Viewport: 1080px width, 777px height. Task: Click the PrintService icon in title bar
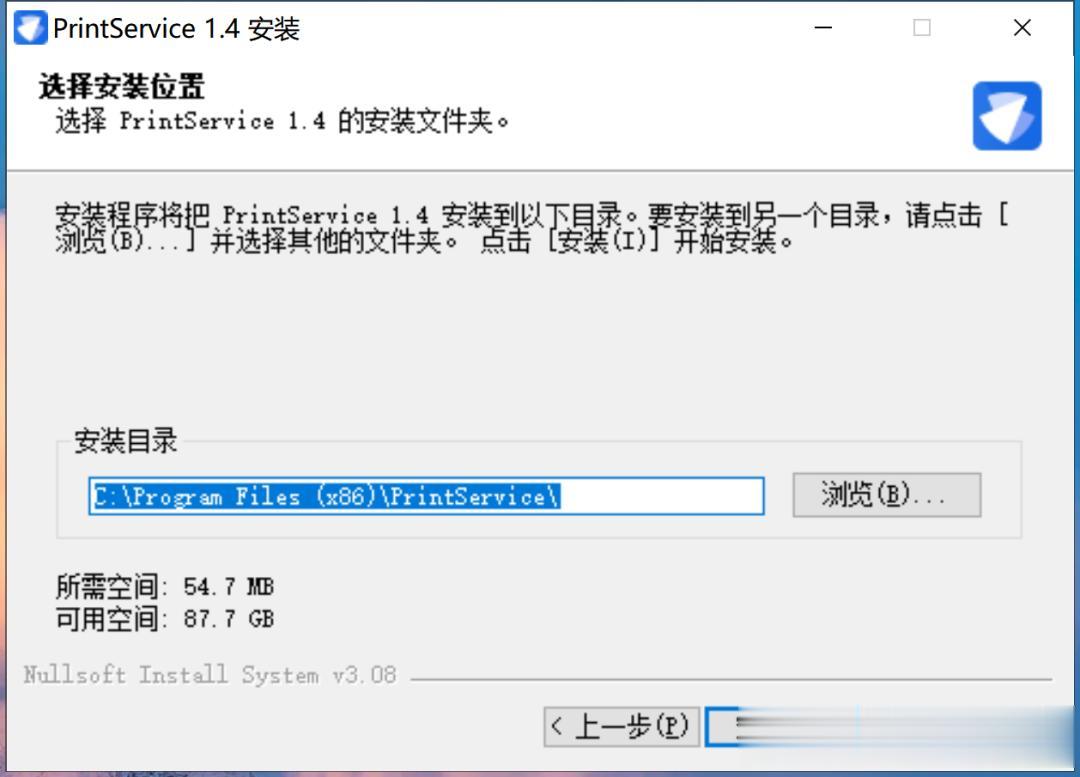click(x=30, y=28)
